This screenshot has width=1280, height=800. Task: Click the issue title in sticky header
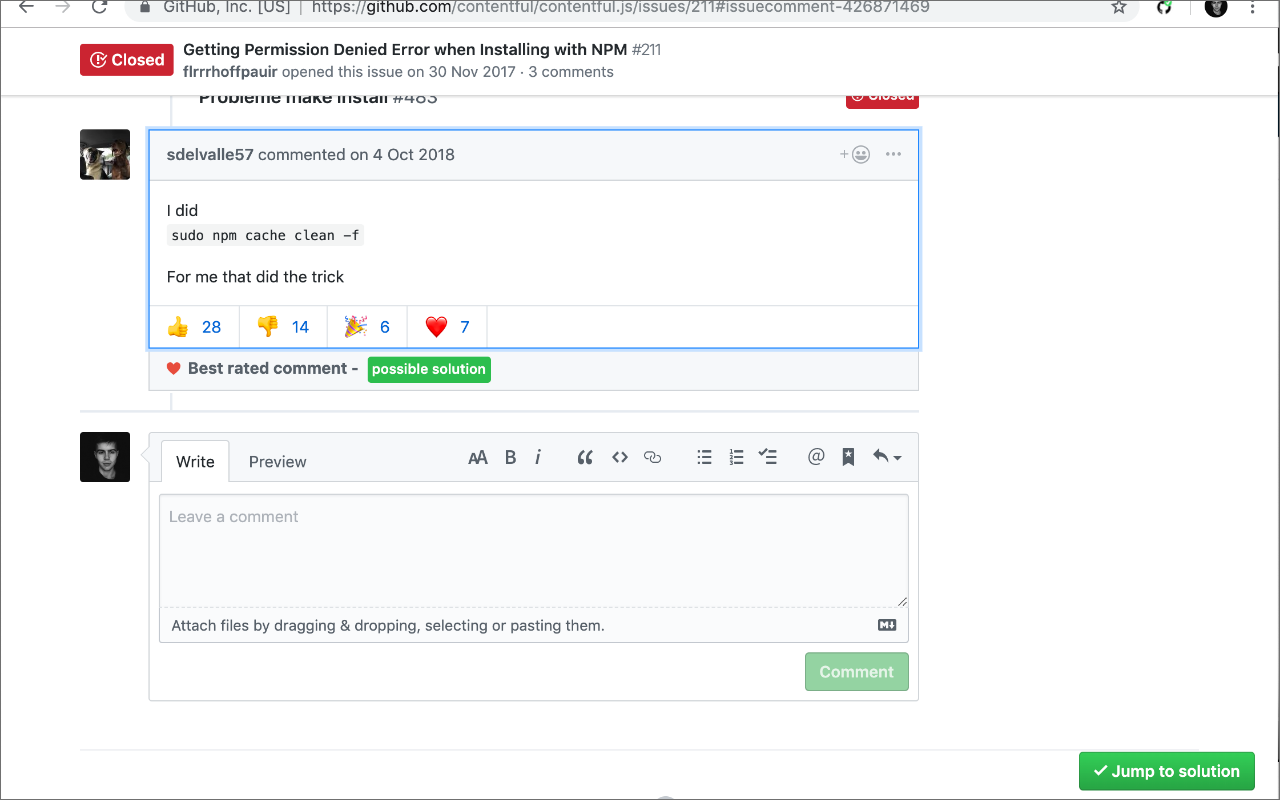[x=405, y=50]
